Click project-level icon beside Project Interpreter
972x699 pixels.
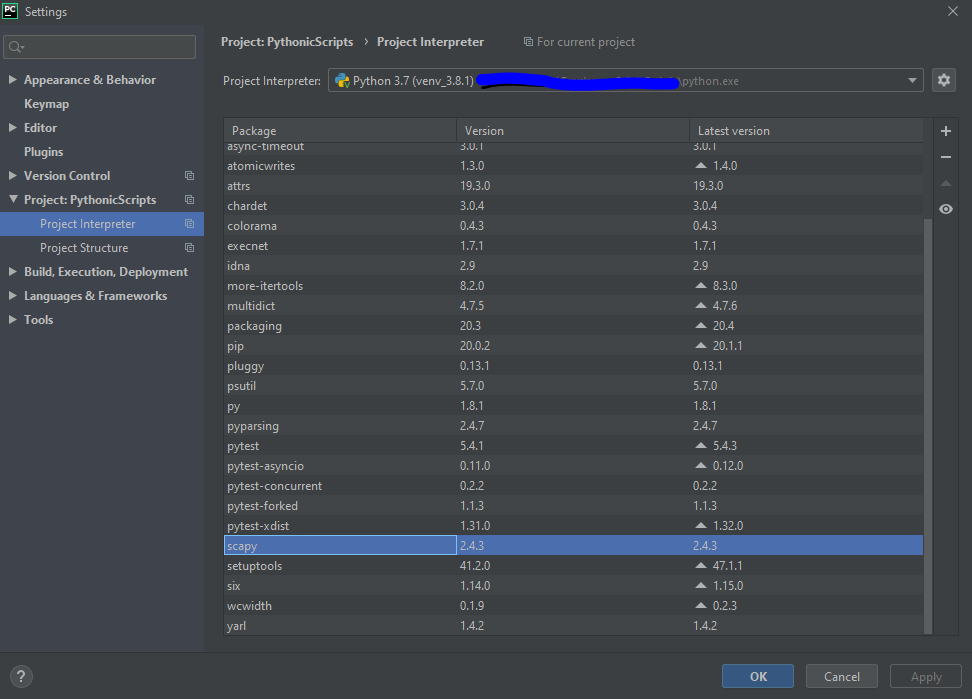(189, 224)
